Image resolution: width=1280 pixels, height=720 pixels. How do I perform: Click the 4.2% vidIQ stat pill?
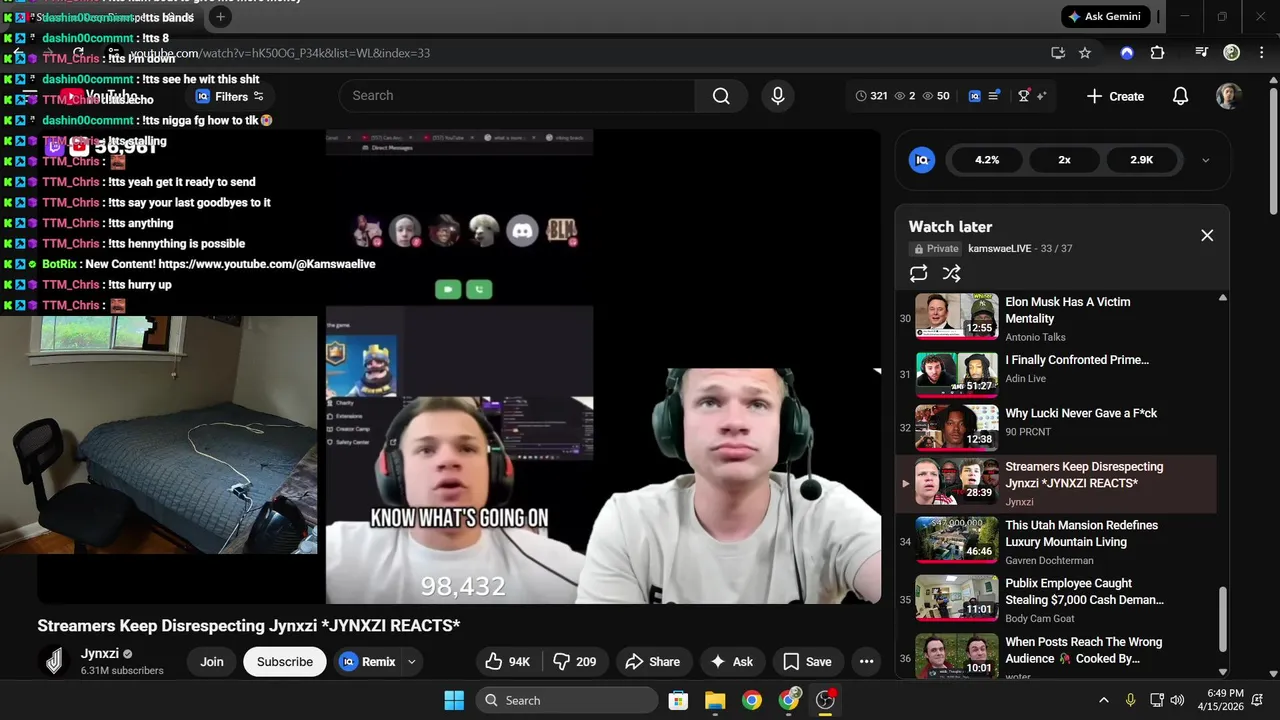tap(987, 160)
